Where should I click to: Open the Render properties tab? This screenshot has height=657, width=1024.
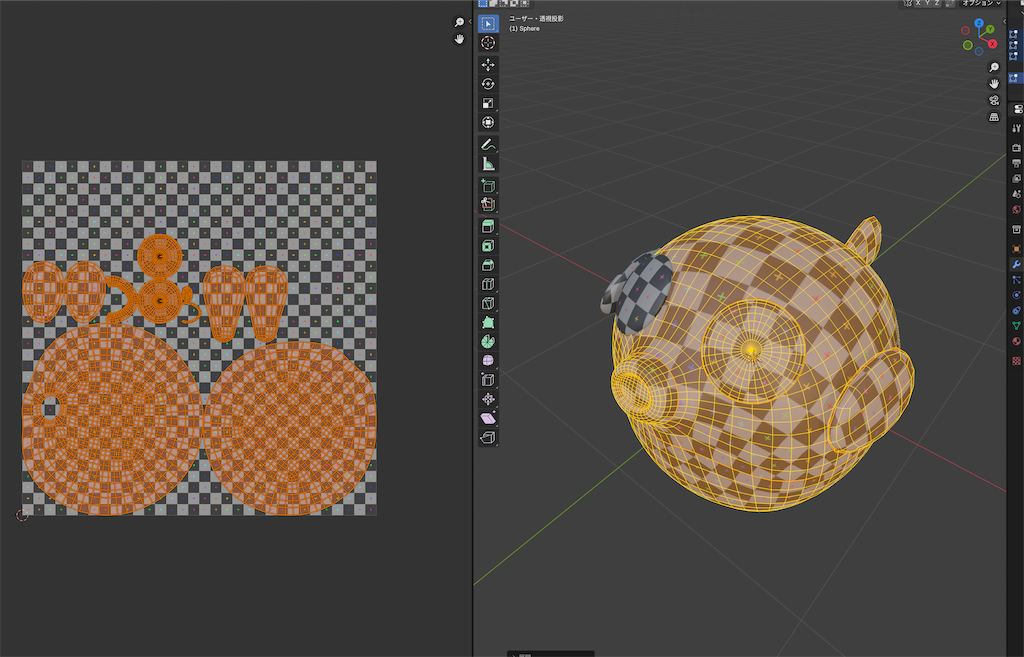(1016, 148)
